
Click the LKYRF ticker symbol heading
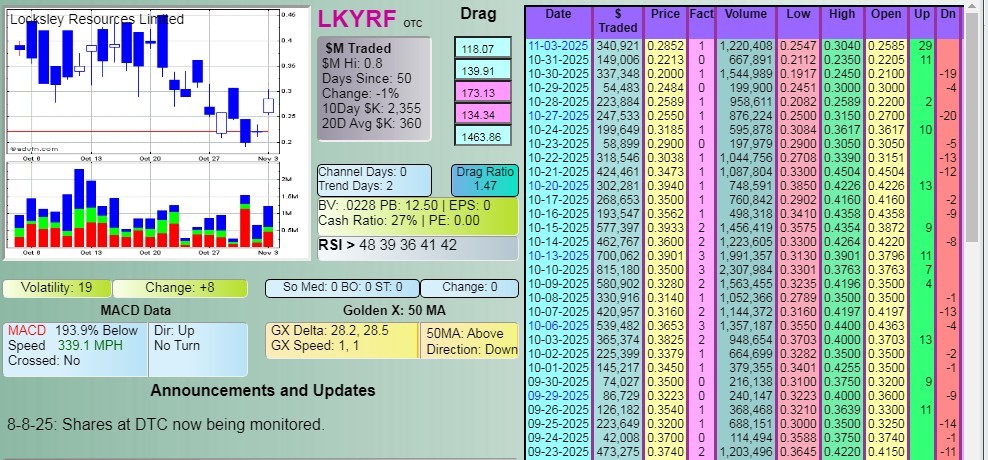click(x=358, y=18)
